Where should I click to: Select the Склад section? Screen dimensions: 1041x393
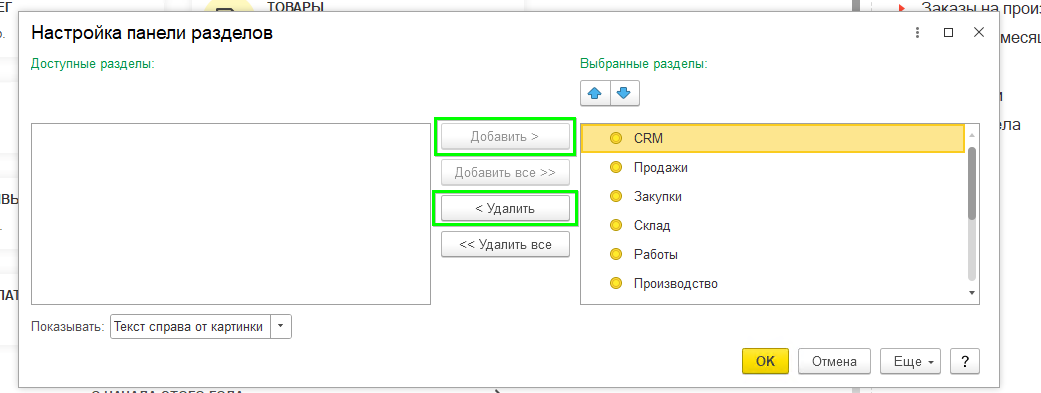point(773,226)
